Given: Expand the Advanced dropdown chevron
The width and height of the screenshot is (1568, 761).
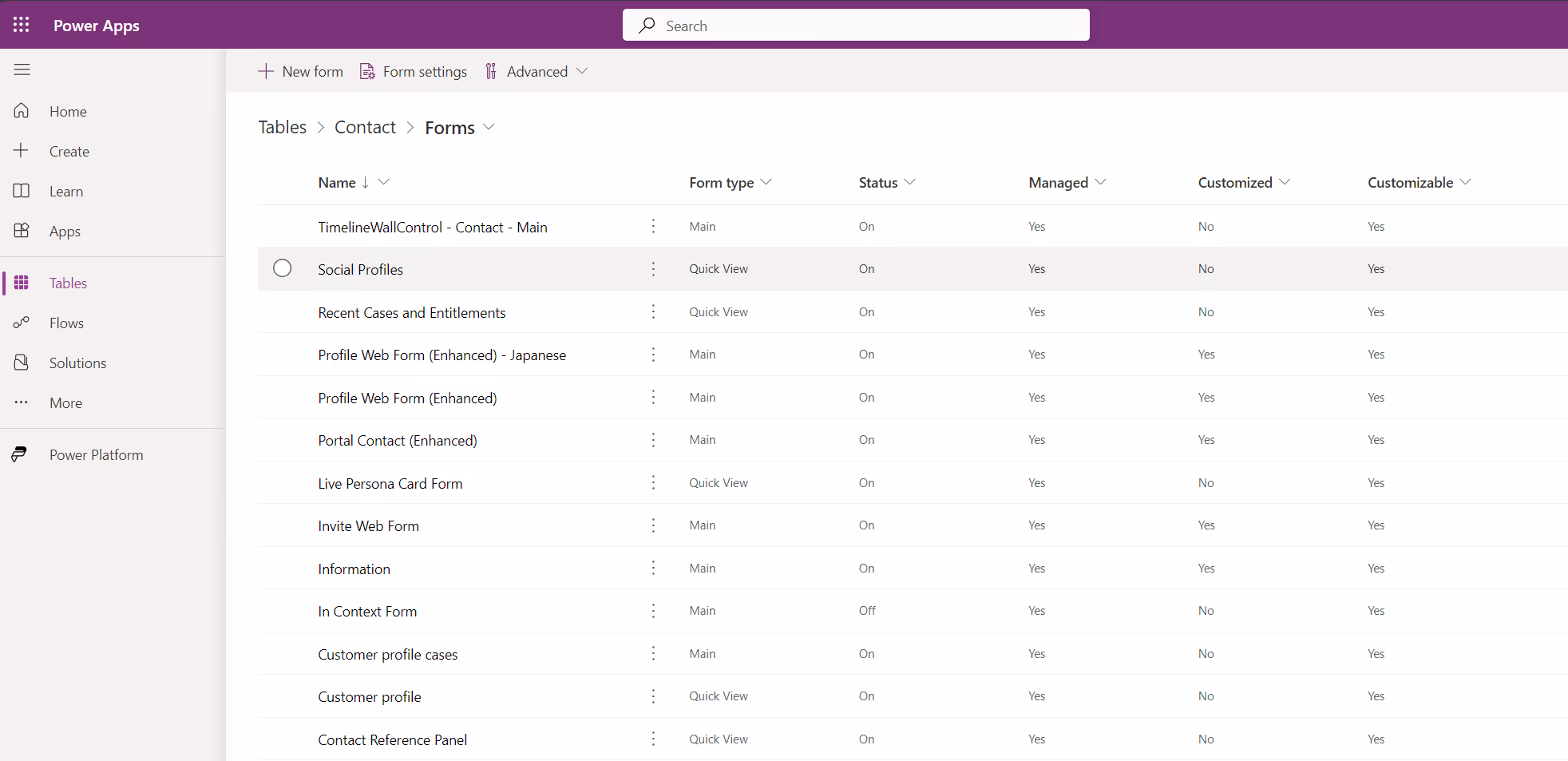Looking at the screenshot, I should (582, 71).
